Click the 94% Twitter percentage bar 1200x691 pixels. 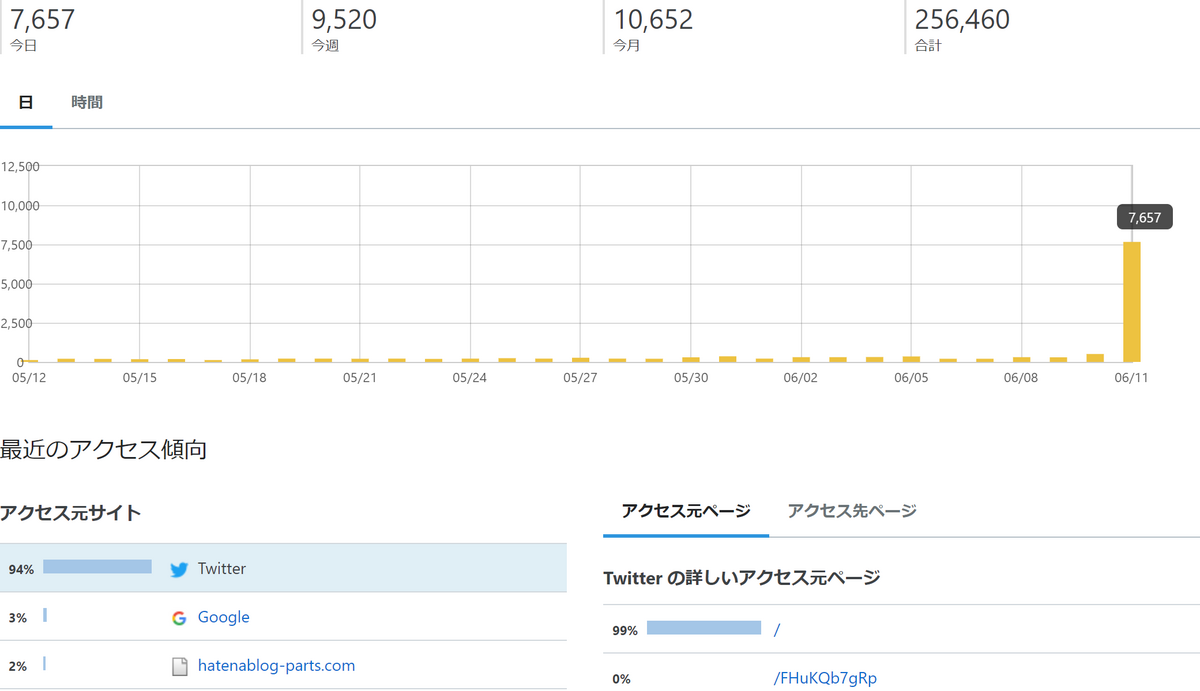(97, 567)
